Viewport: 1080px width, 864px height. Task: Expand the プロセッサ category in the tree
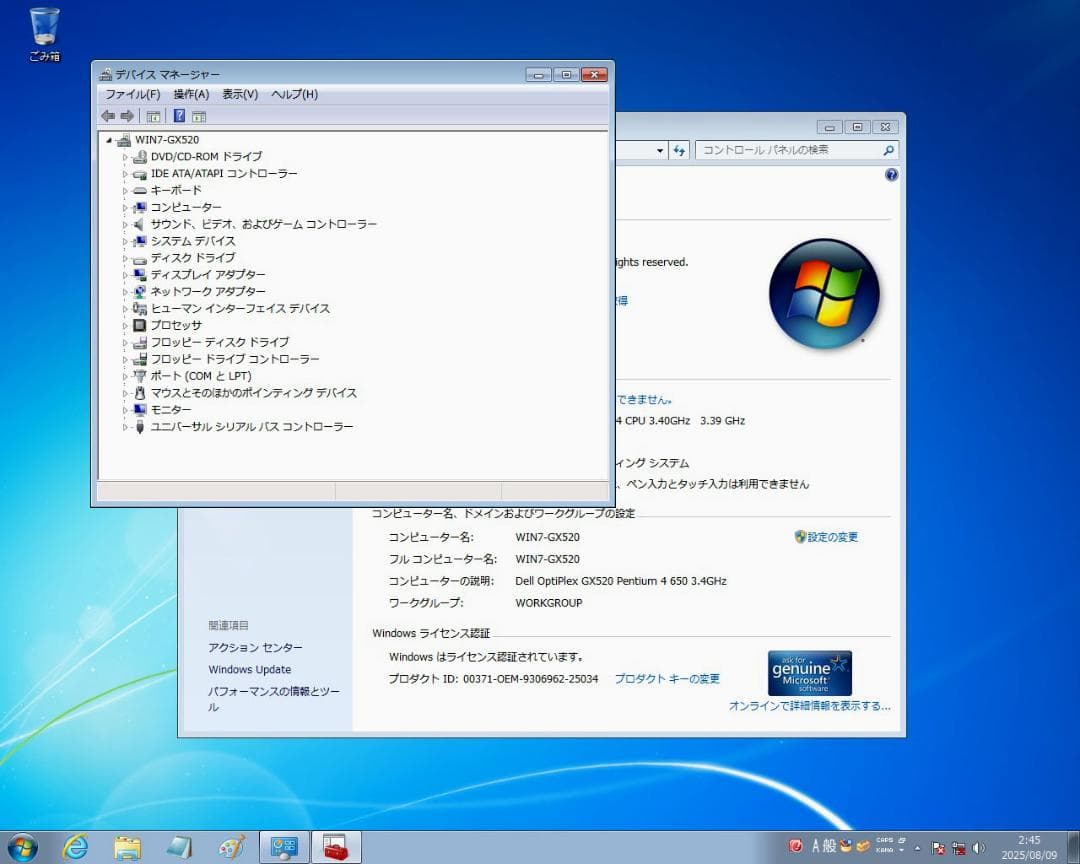click(125, 325)
